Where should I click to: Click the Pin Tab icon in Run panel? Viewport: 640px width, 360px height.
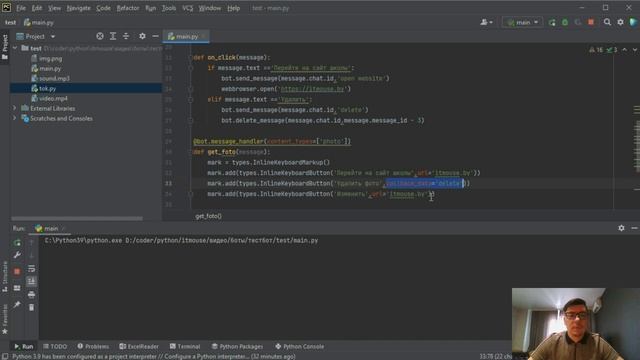pos(17,304)
